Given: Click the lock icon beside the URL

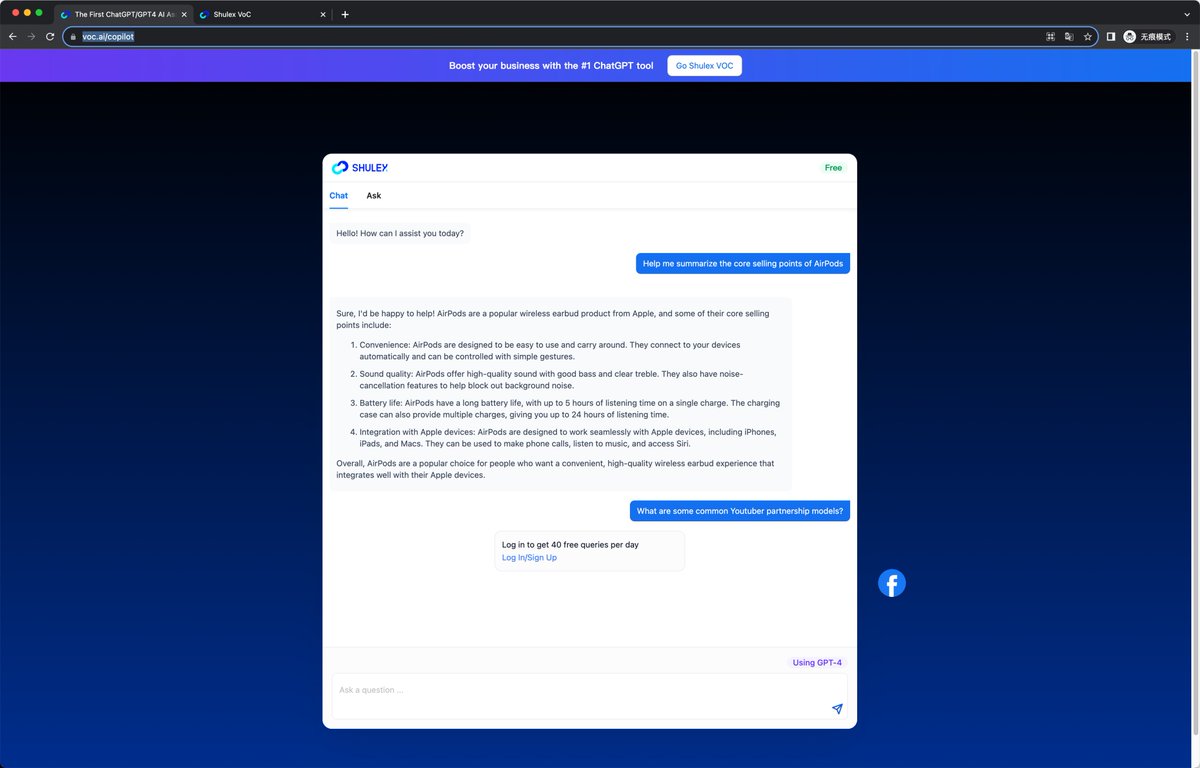Looking at the screenshot, I should pos(73,36).
